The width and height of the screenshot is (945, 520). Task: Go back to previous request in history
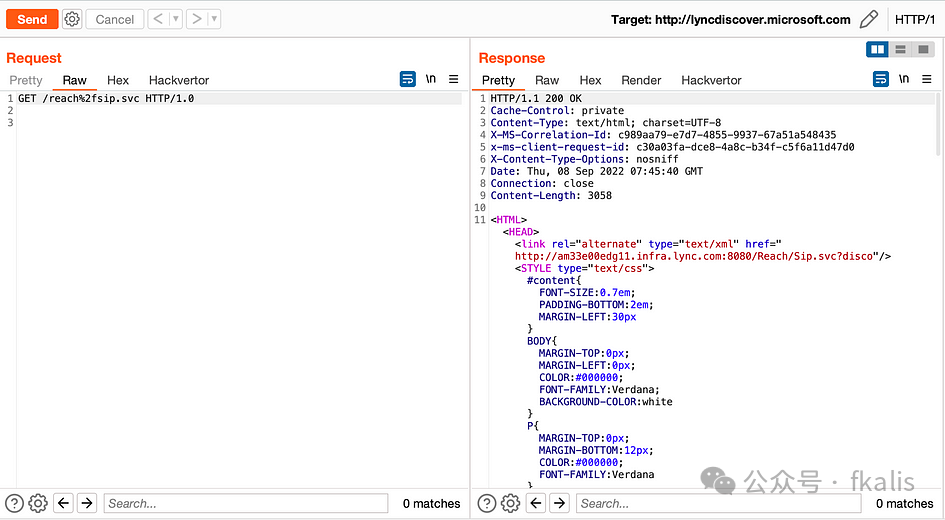pyautogui.click(x=158, y=19)
